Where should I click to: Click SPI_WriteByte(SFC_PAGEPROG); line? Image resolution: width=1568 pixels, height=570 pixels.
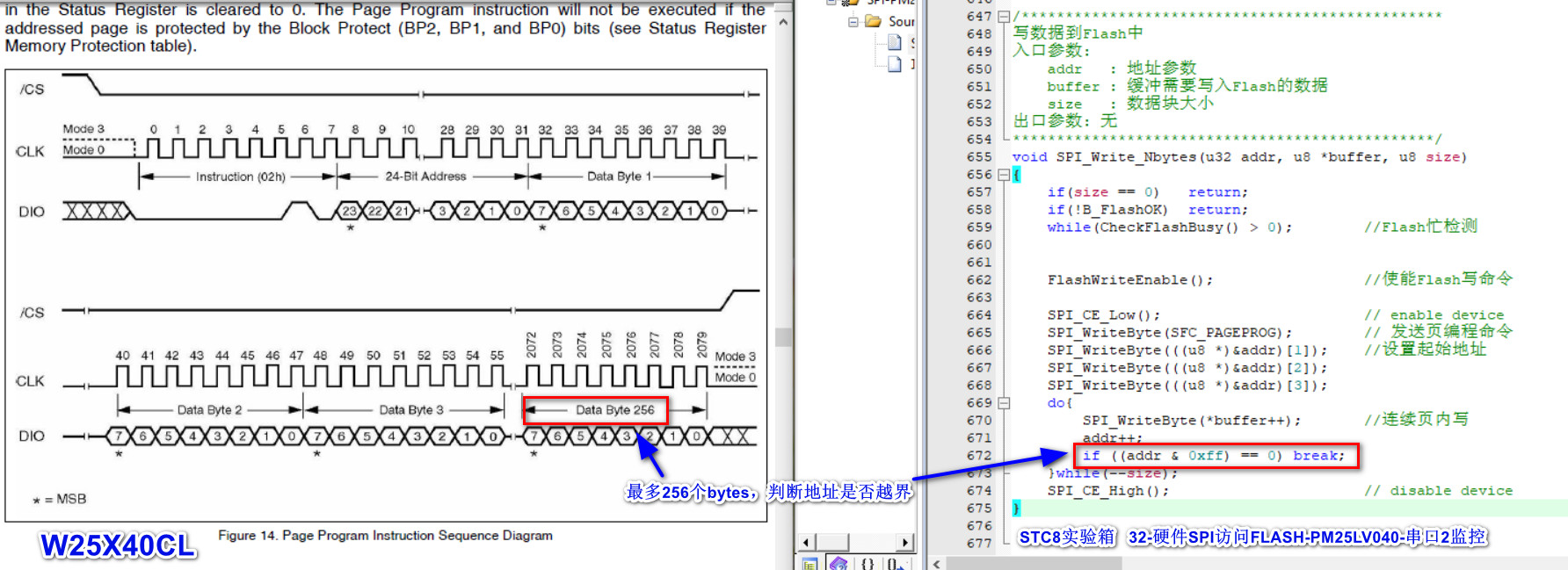click(1170, 332)
